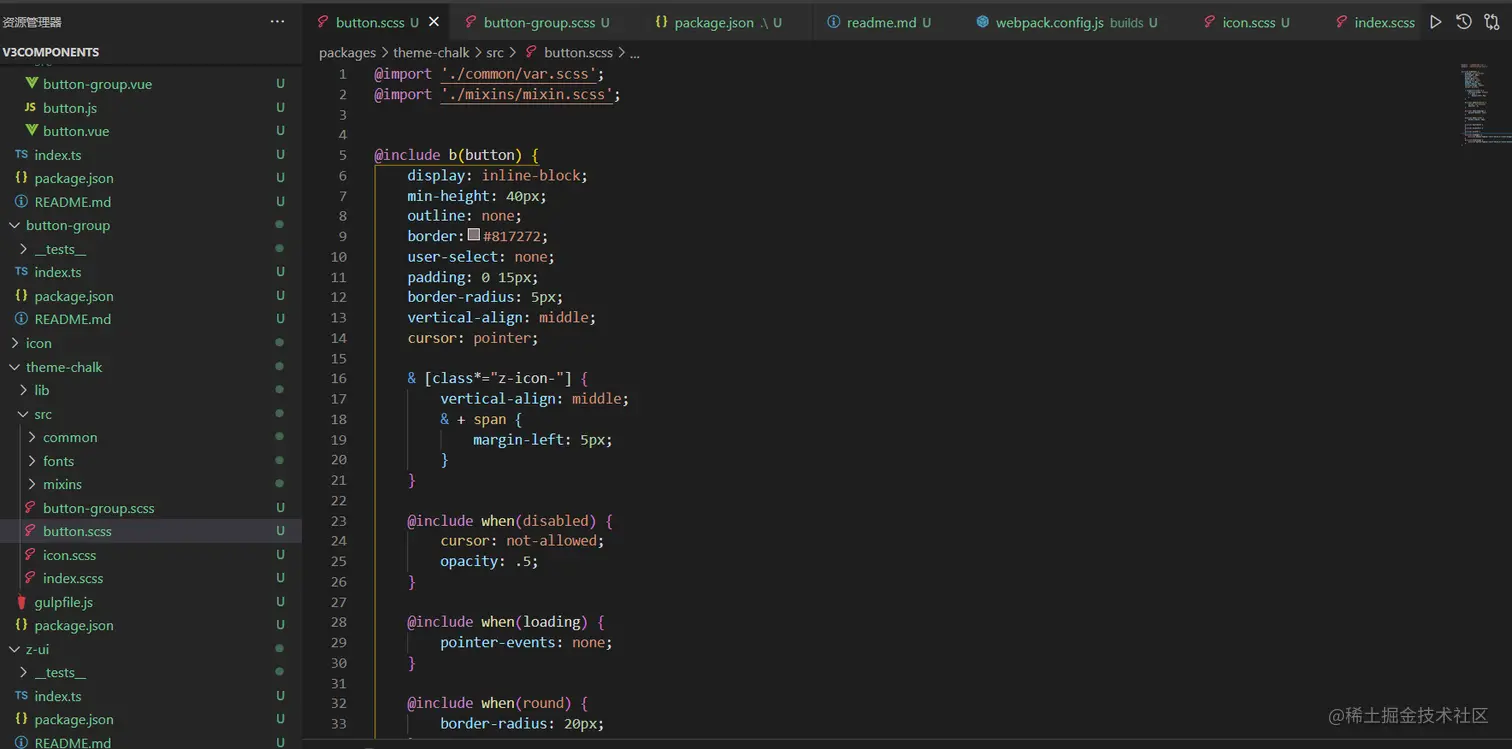Open button-group.vue file
This screenshot has height=749, width=1512.
[x=151, y=84]
